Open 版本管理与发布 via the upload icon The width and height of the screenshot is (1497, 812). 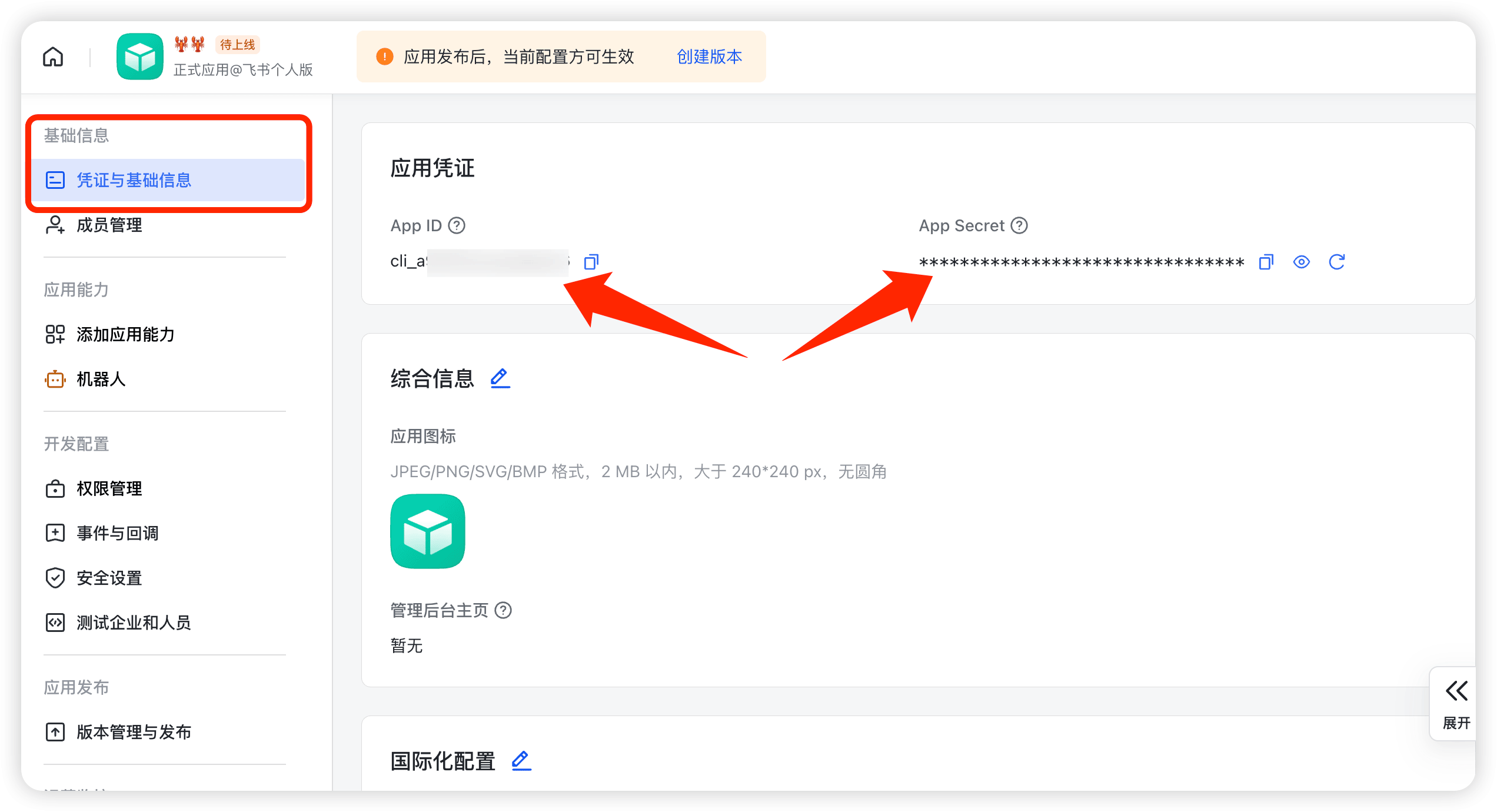click(55, 732)
